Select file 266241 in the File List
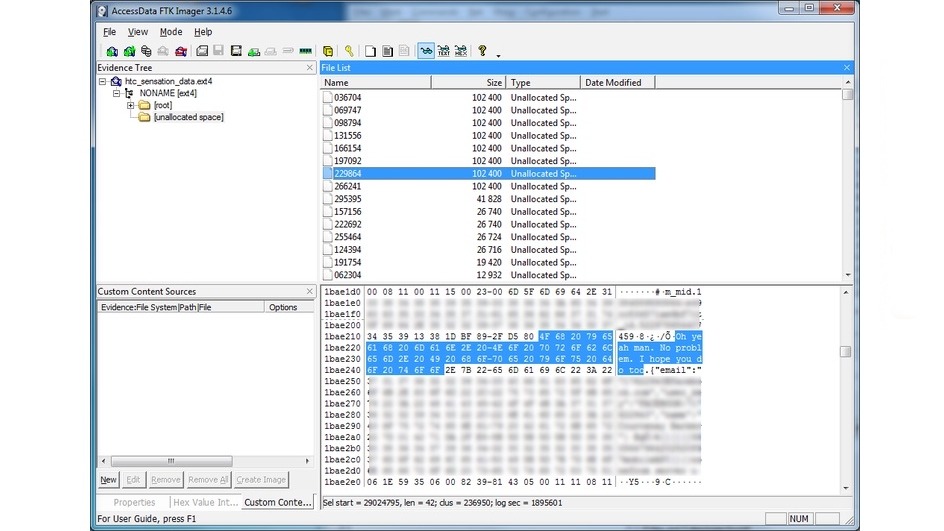 point(348,186)
